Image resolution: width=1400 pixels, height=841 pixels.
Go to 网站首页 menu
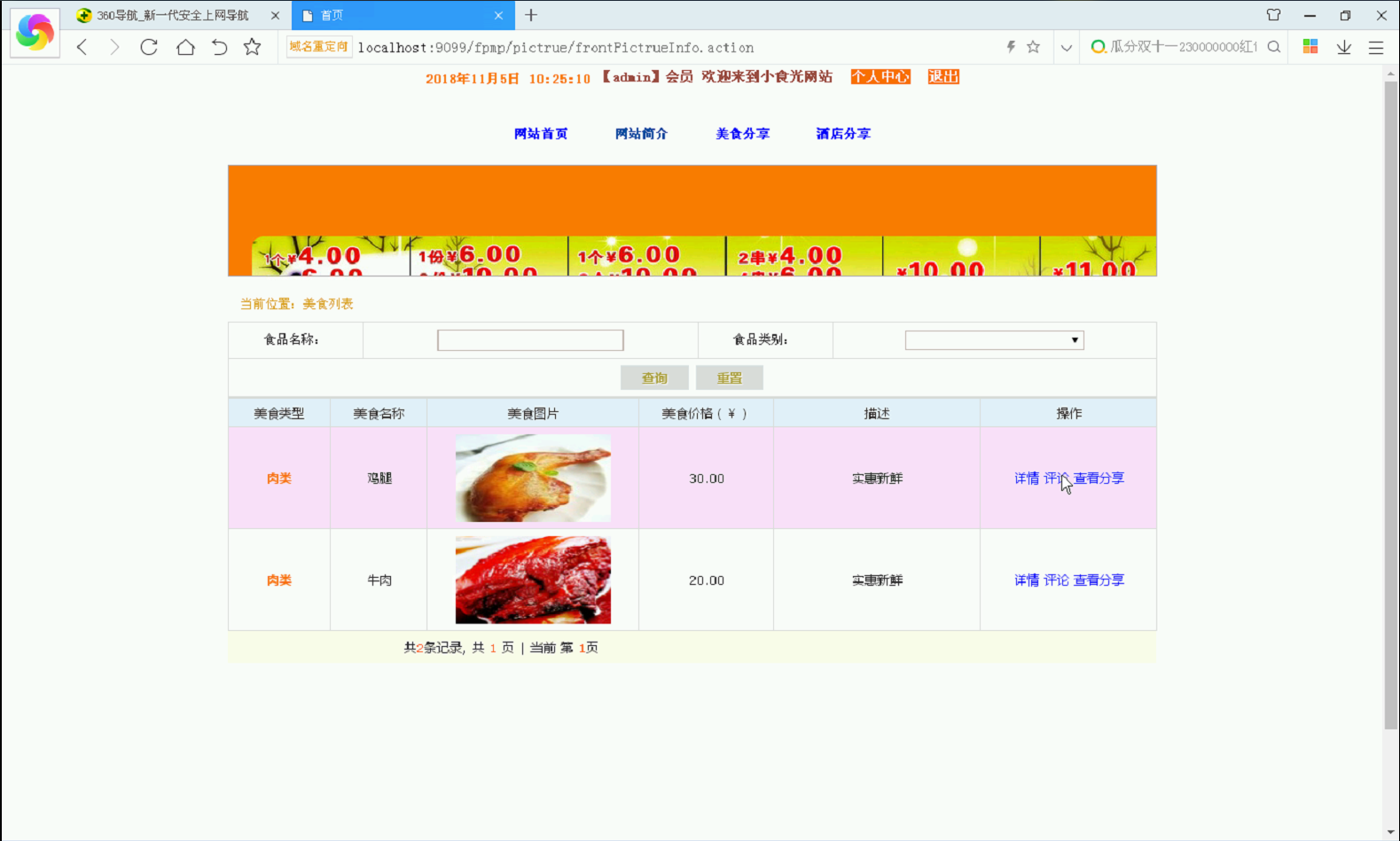tap(541, 134)
